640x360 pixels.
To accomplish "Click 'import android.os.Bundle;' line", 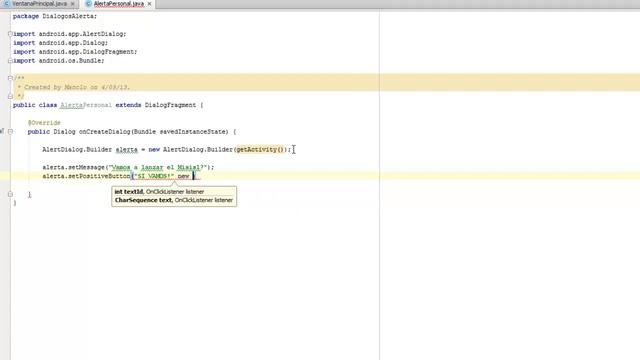I will click(58, 61).
